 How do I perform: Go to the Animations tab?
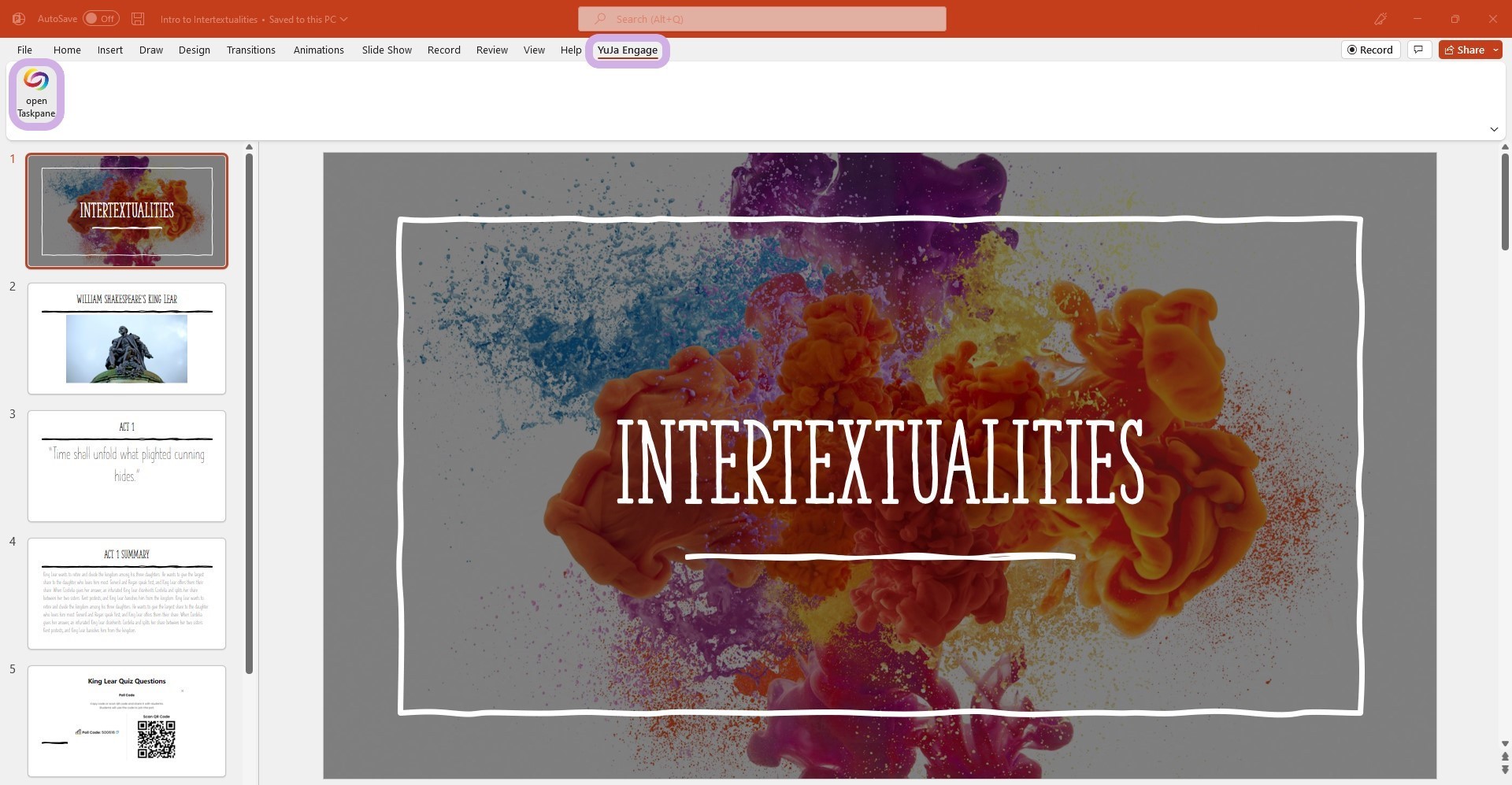(x=319, y=50)
